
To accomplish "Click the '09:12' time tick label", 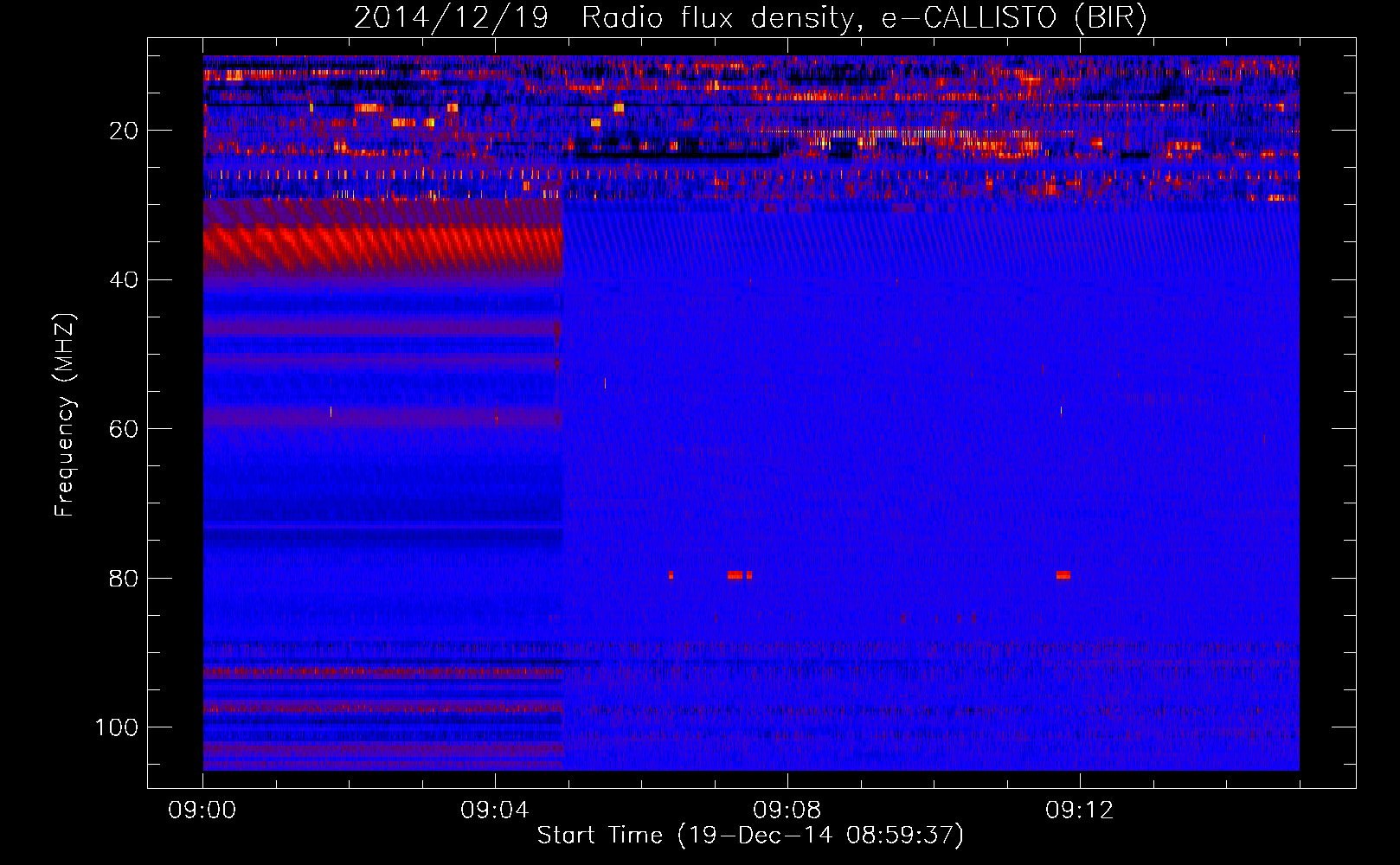I will point(1080,811).
